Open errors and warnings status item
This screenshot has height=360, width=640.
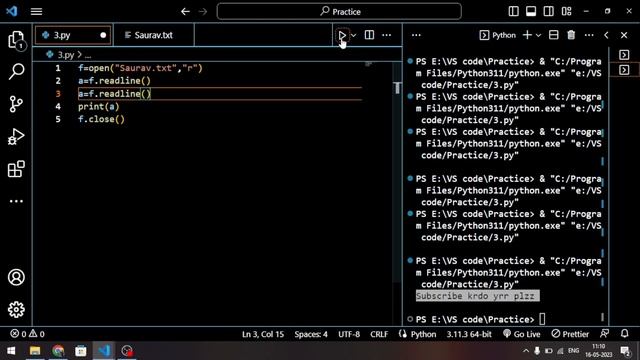(27, 334)
